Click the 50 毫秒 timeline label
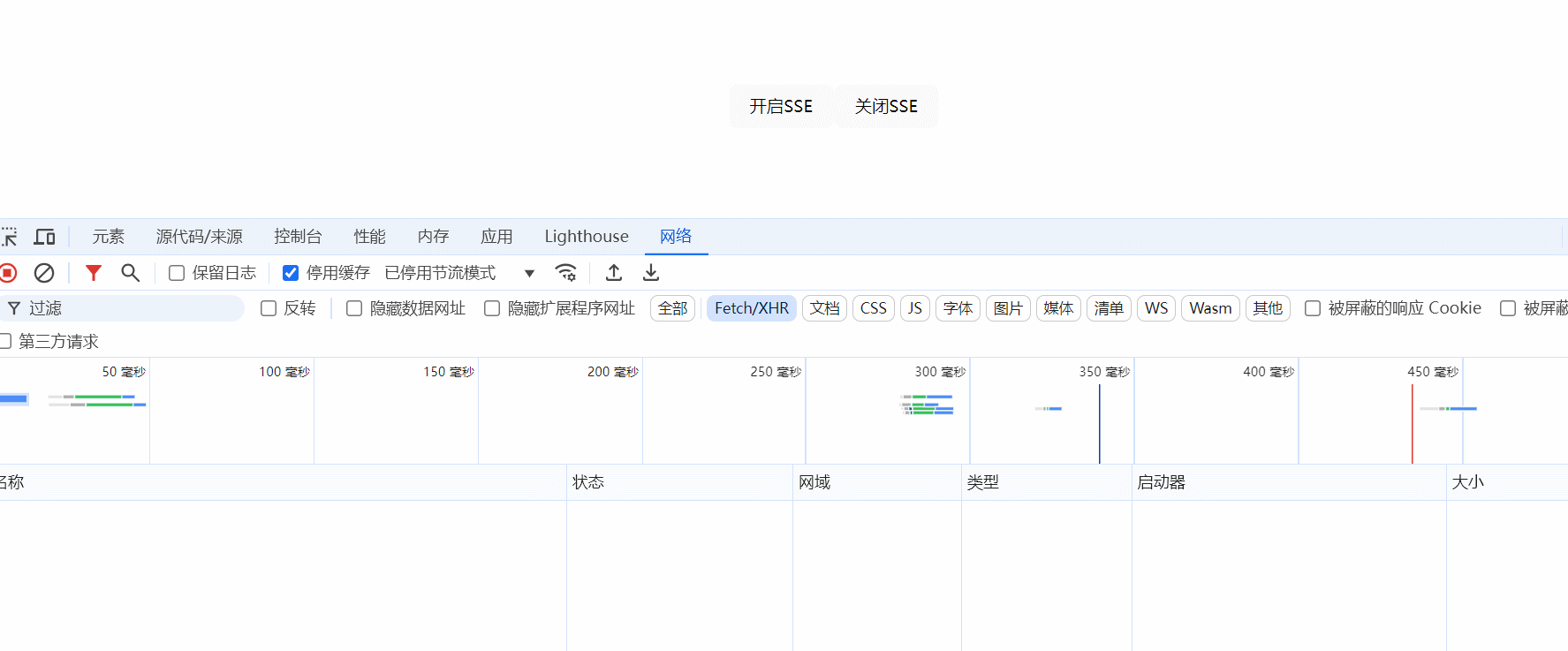 (x=124, y=372)
